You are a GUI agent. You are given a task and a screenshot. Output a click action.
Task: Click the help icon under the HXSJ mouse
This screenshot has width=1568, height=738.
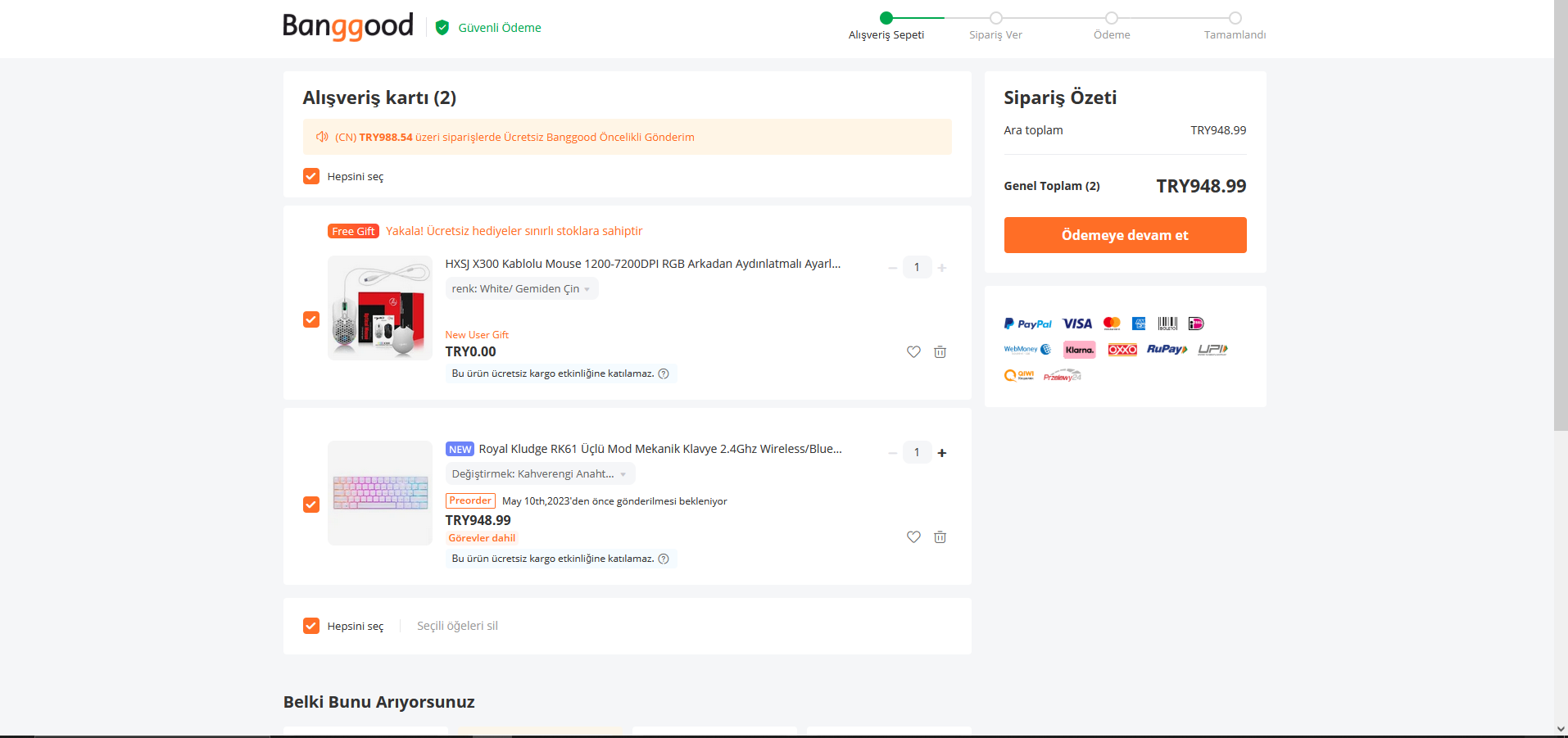pos(664,374)
